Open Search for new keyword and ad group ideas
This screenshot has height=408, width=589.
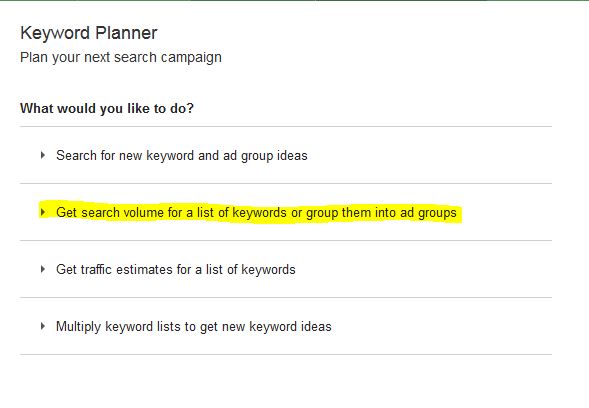tap(182, 156)
